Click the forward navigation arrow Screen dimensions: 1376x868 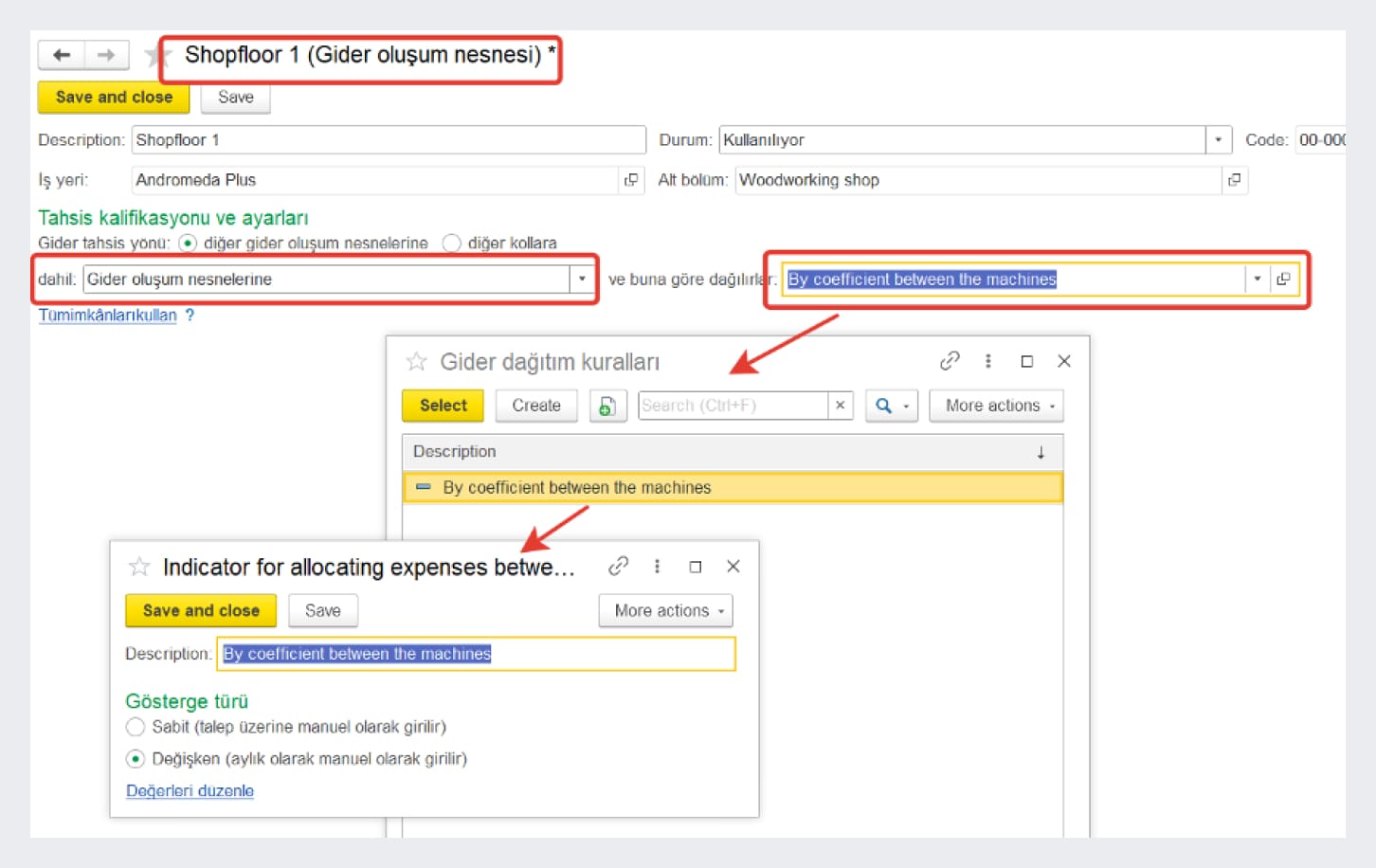point(106,55)
